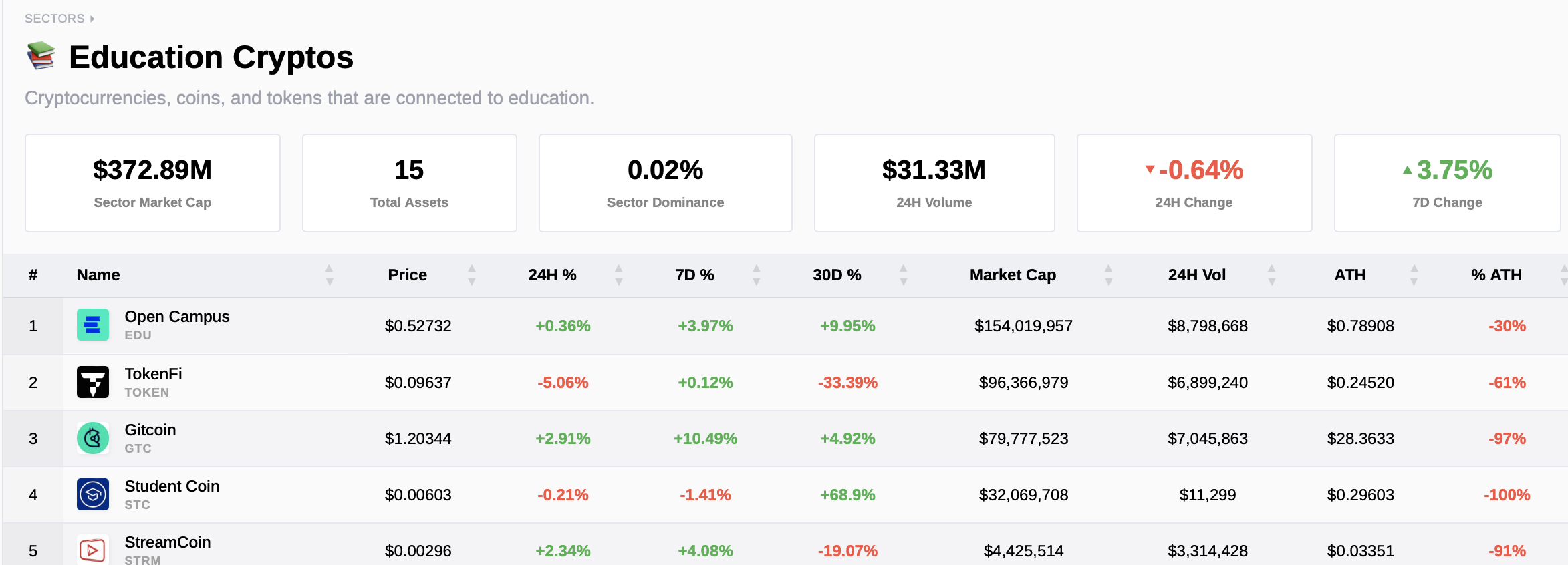1568x565 pixels.
Task: Click the # rank column header
Action: pyautogui.click(x=33, y=275)
